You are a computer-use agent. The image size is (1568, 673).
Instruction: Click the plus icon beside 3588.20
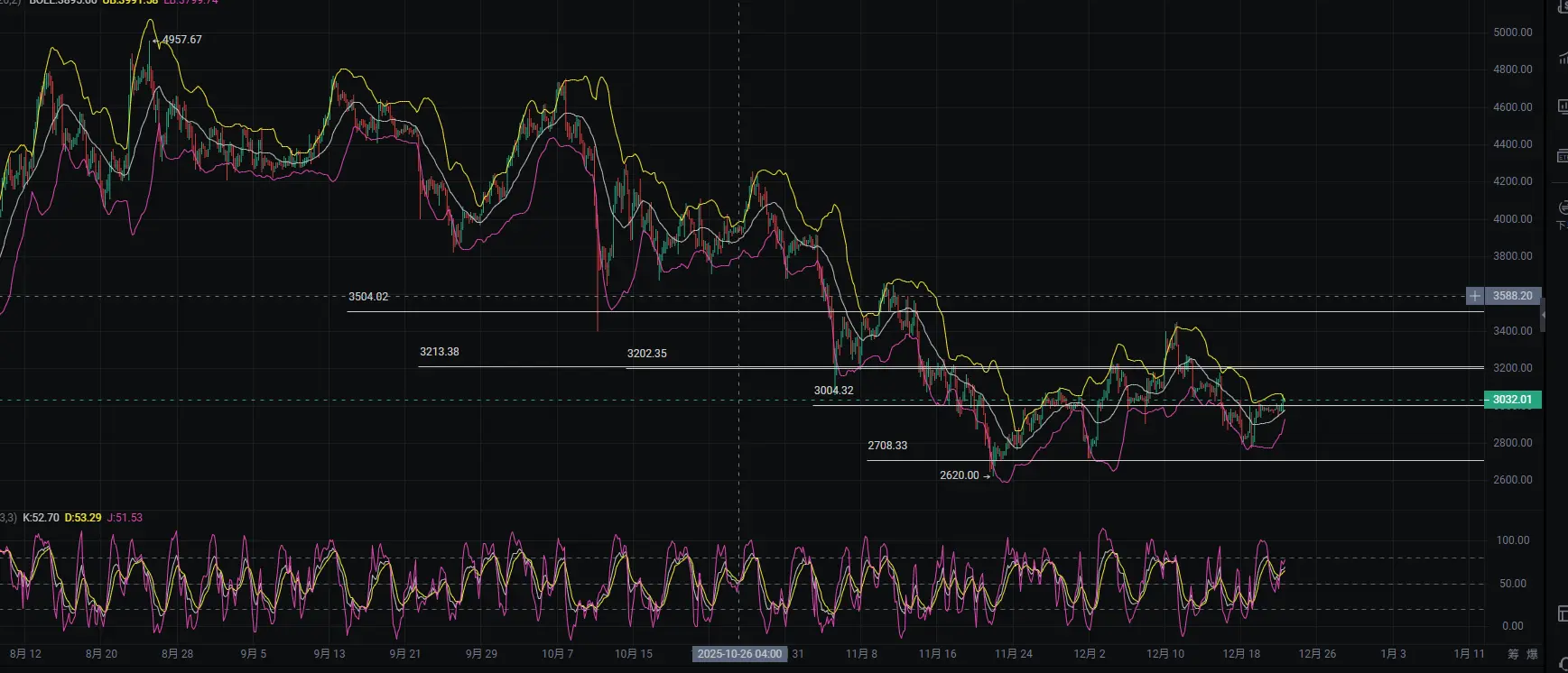[x=1474, y=296]
